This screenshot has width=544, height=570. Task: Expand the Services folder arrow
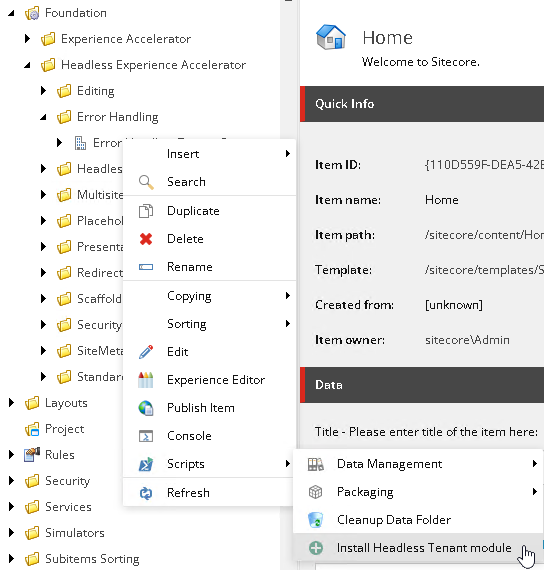point(11,506)
